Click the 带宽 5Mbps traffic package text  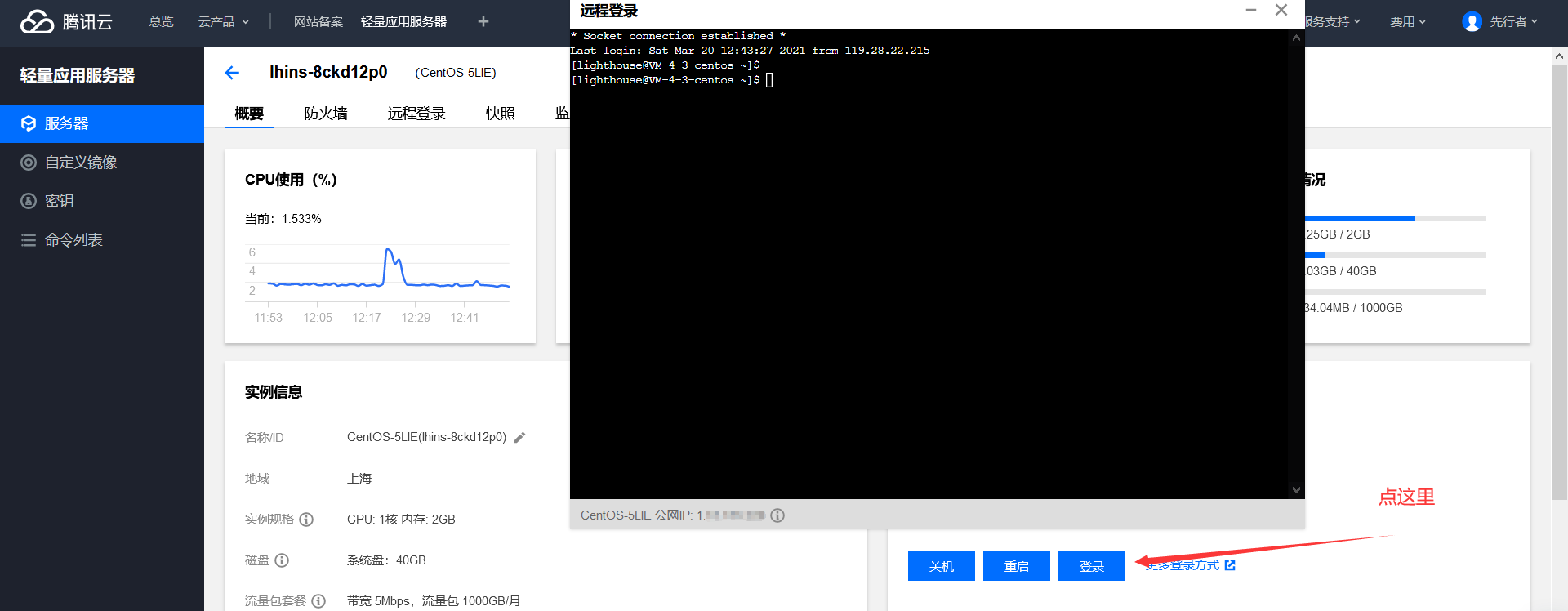tap(434, 601)
